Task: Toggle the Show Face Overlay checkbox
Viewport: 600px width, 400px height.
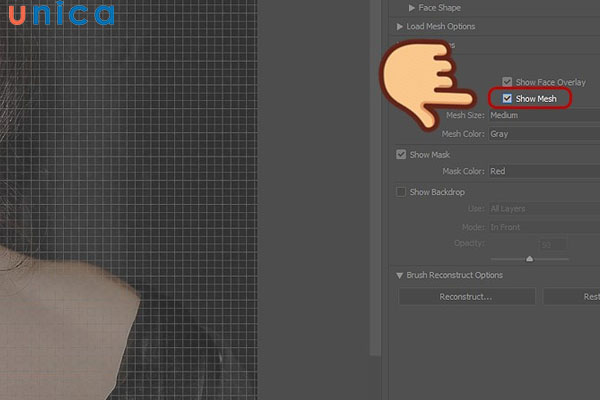Action: click(507, 81)
